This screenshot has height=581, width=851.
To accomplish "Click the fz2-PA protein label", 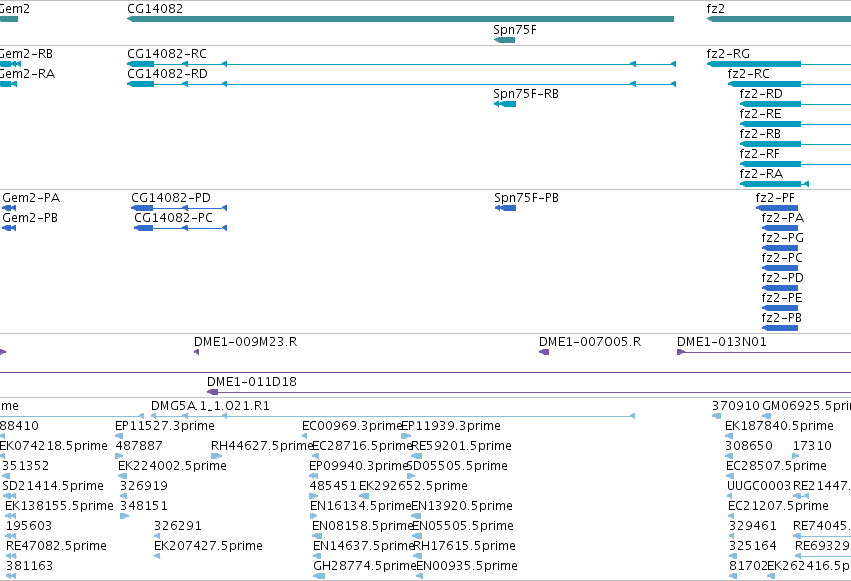I will (783, 218).
